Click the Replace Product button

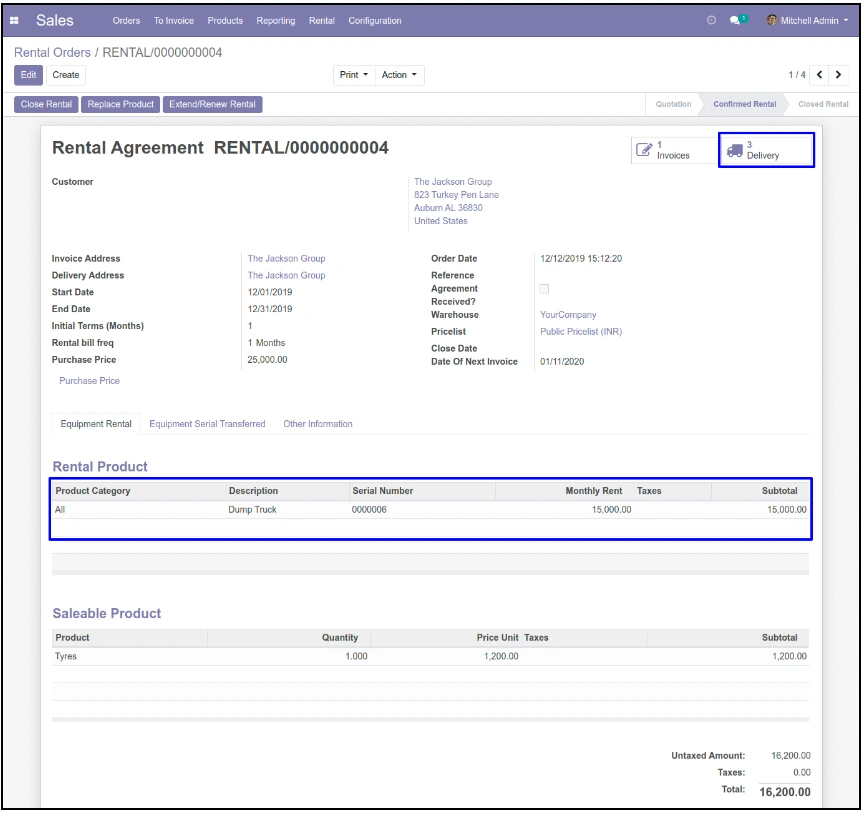click(x=120, y=104)
